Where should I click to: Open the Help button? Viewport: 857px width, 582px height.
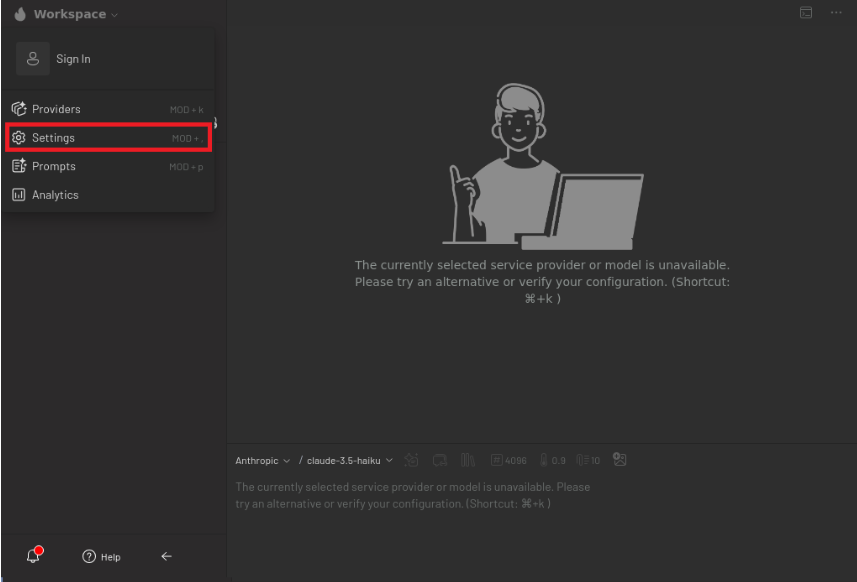[x=101, y=557]
